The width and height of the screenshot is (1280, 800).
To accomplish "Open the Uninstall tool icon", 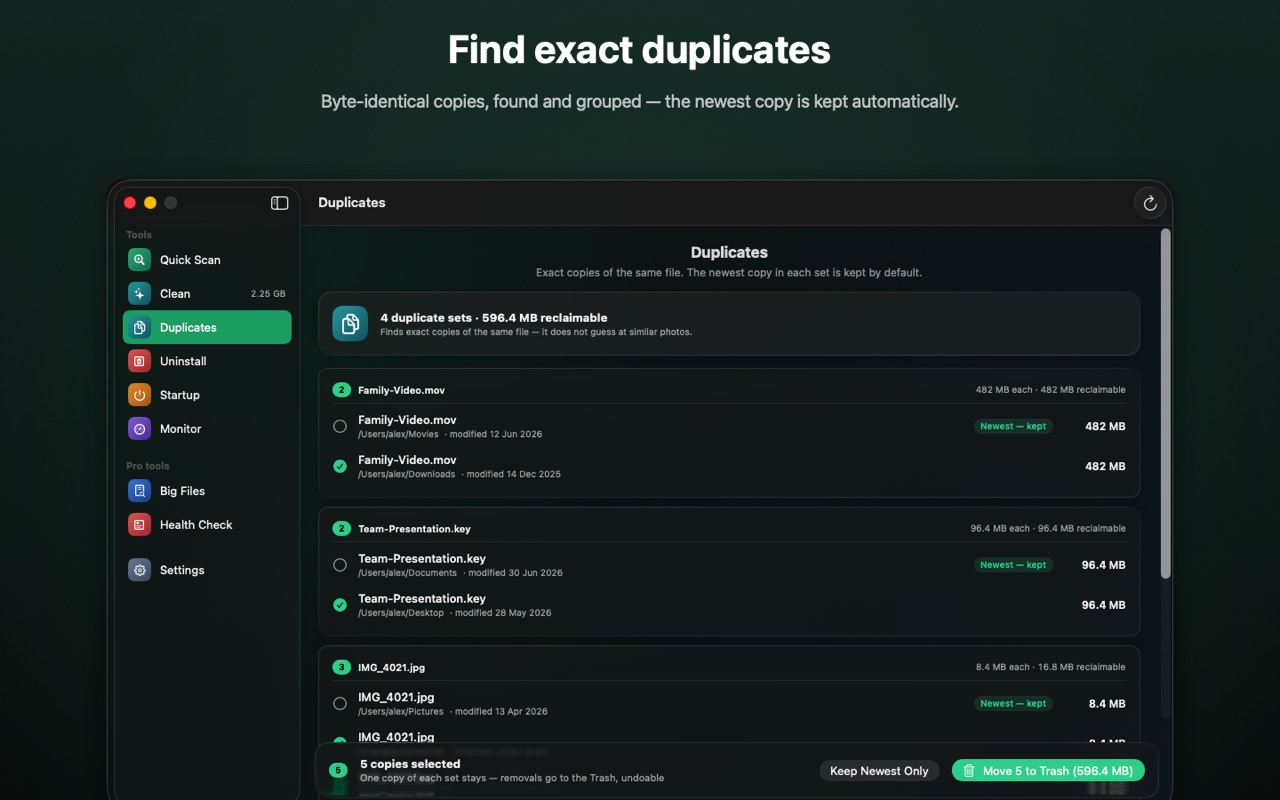I will (x=140, y=361).
